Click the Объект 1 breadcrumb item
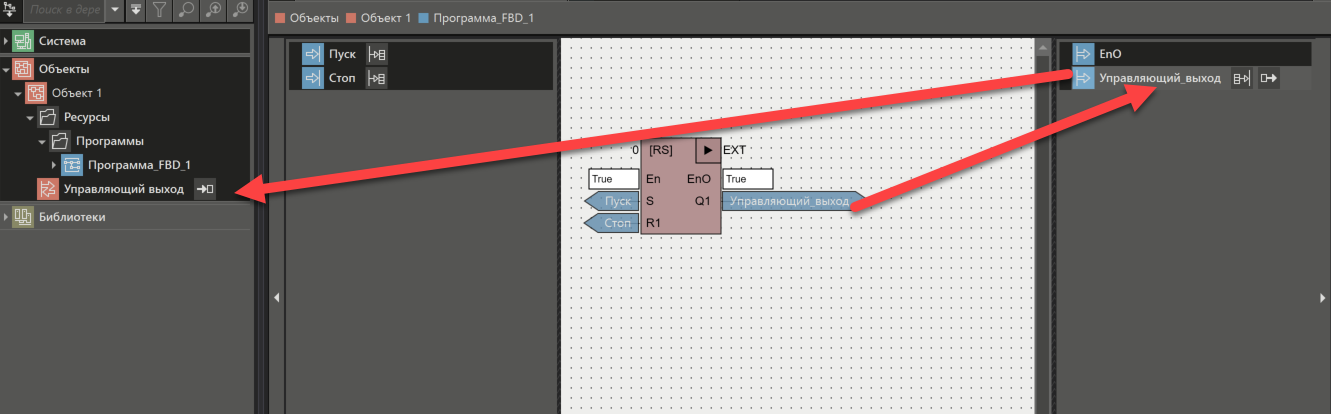 coord(379,18)
